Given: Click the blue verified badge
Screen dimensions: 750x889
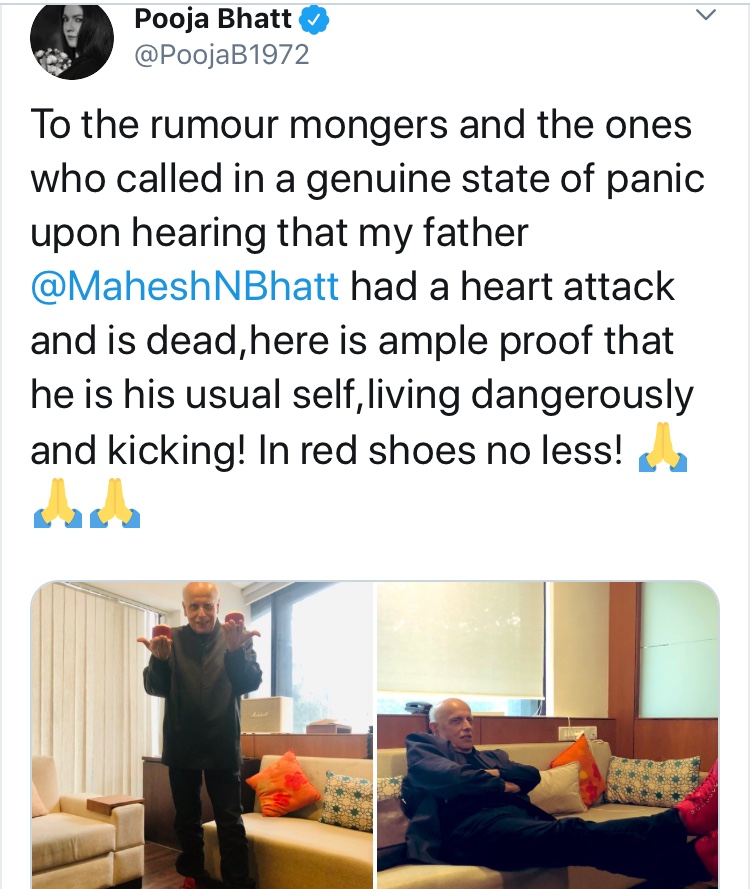Looking at the screenshot, I should pos(313,20).
